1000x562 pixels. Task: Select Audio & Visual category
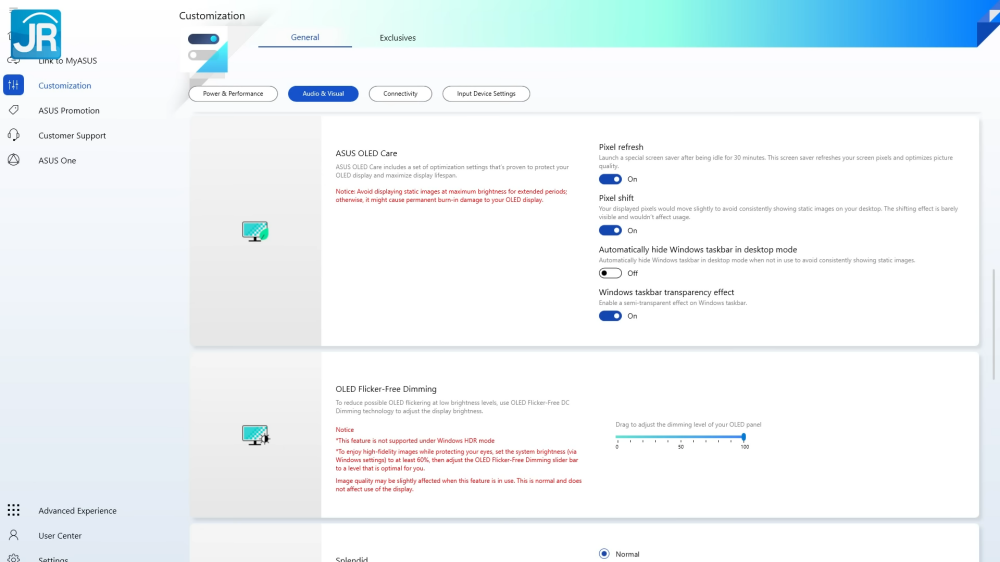323,94
